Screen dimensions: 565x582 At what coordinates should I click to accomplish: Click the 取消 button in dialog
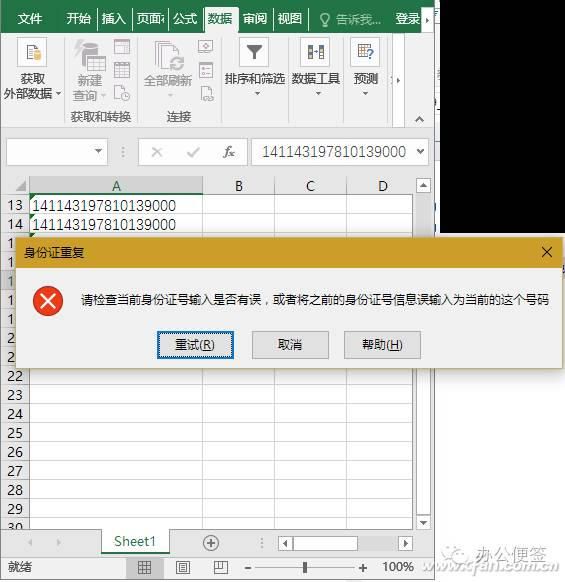coord(290,345)
